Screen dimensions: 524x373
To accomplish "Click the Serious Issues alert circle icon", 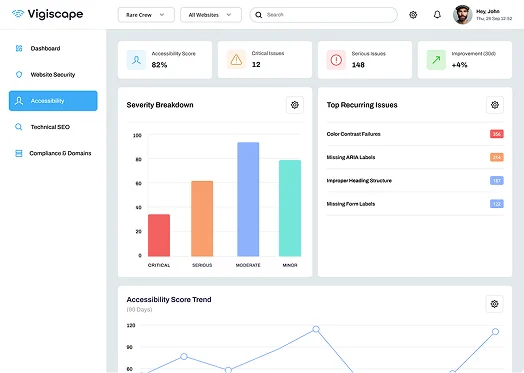I will 336,60.
